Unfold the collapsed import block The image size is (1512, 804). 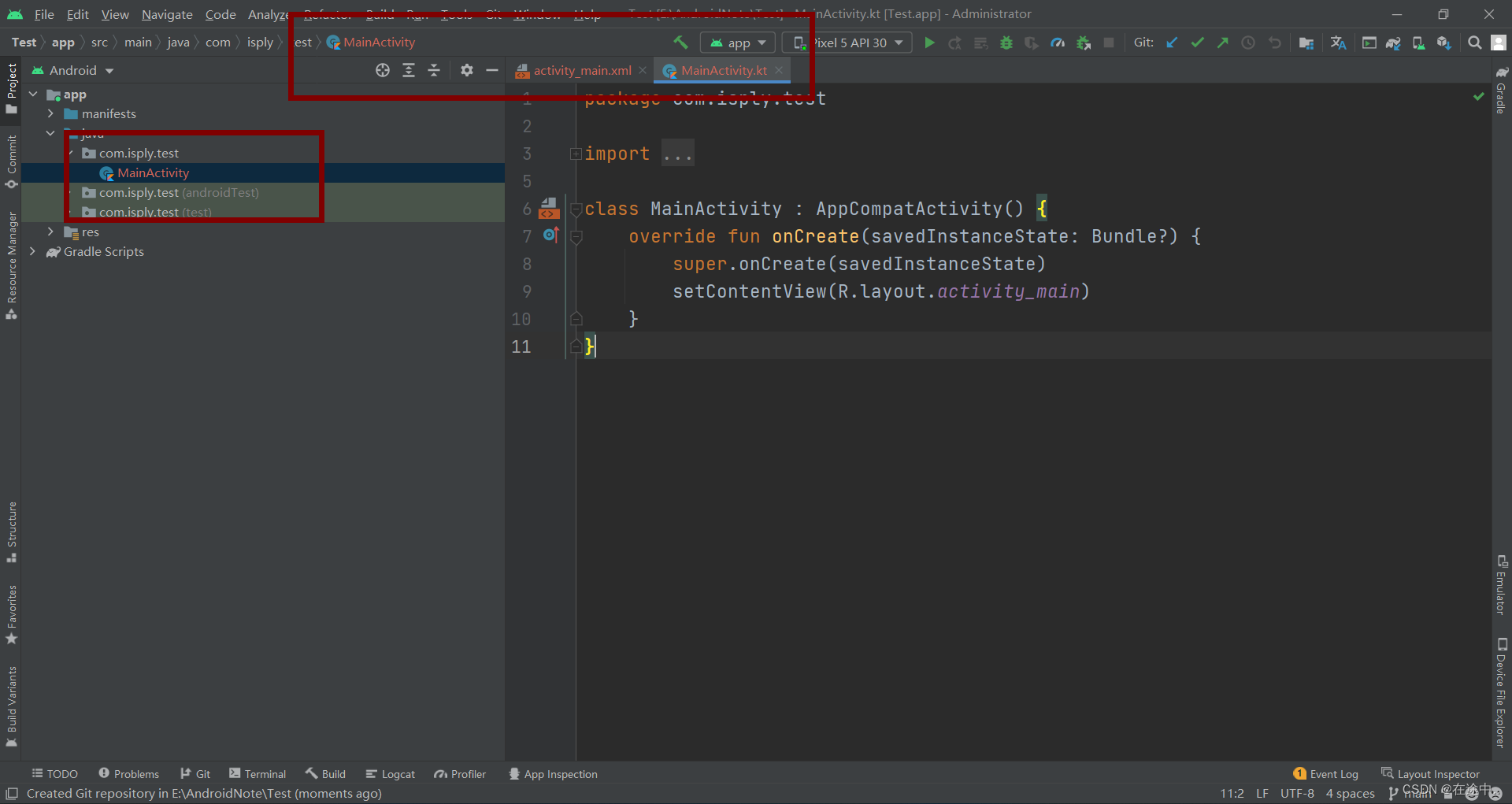point(576,154)
